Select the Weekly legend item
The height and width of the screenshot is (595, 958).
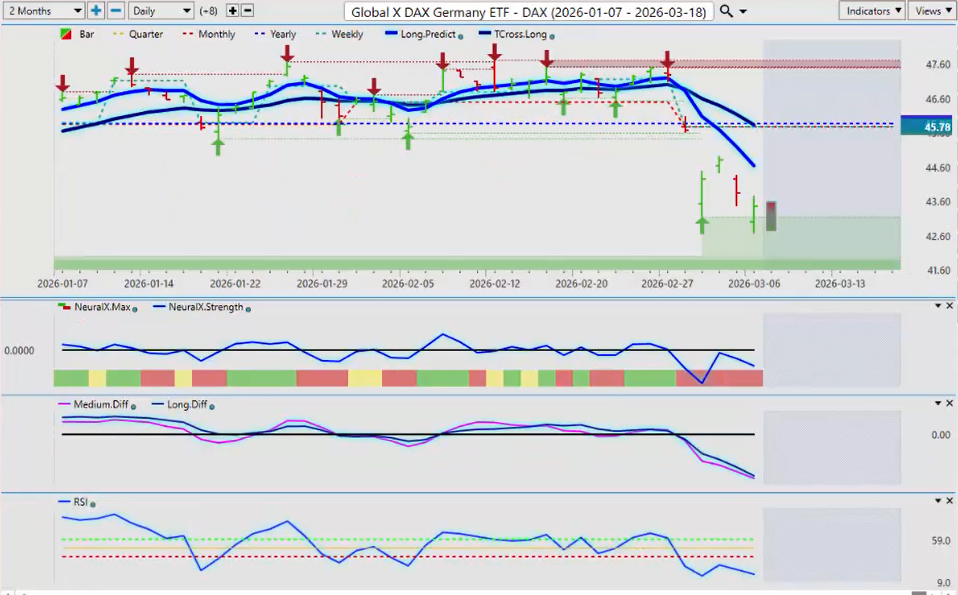pyautogui.click(x=347, y=34)
